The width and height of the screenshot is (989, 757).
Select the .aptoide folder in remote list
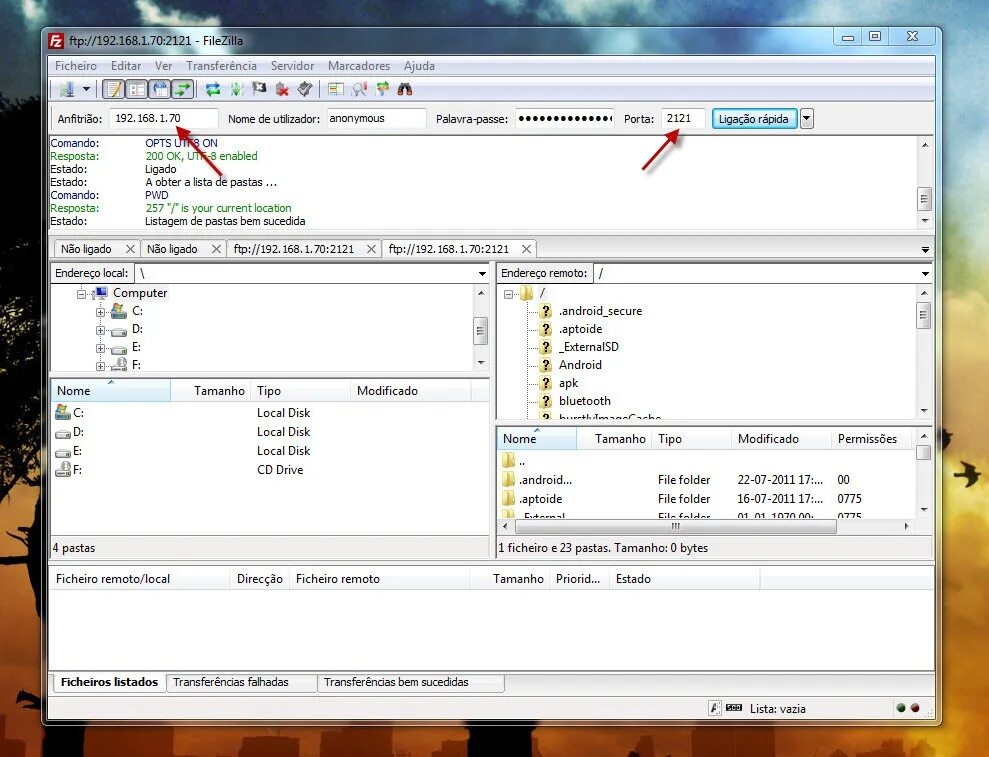(x=705, y=499)
